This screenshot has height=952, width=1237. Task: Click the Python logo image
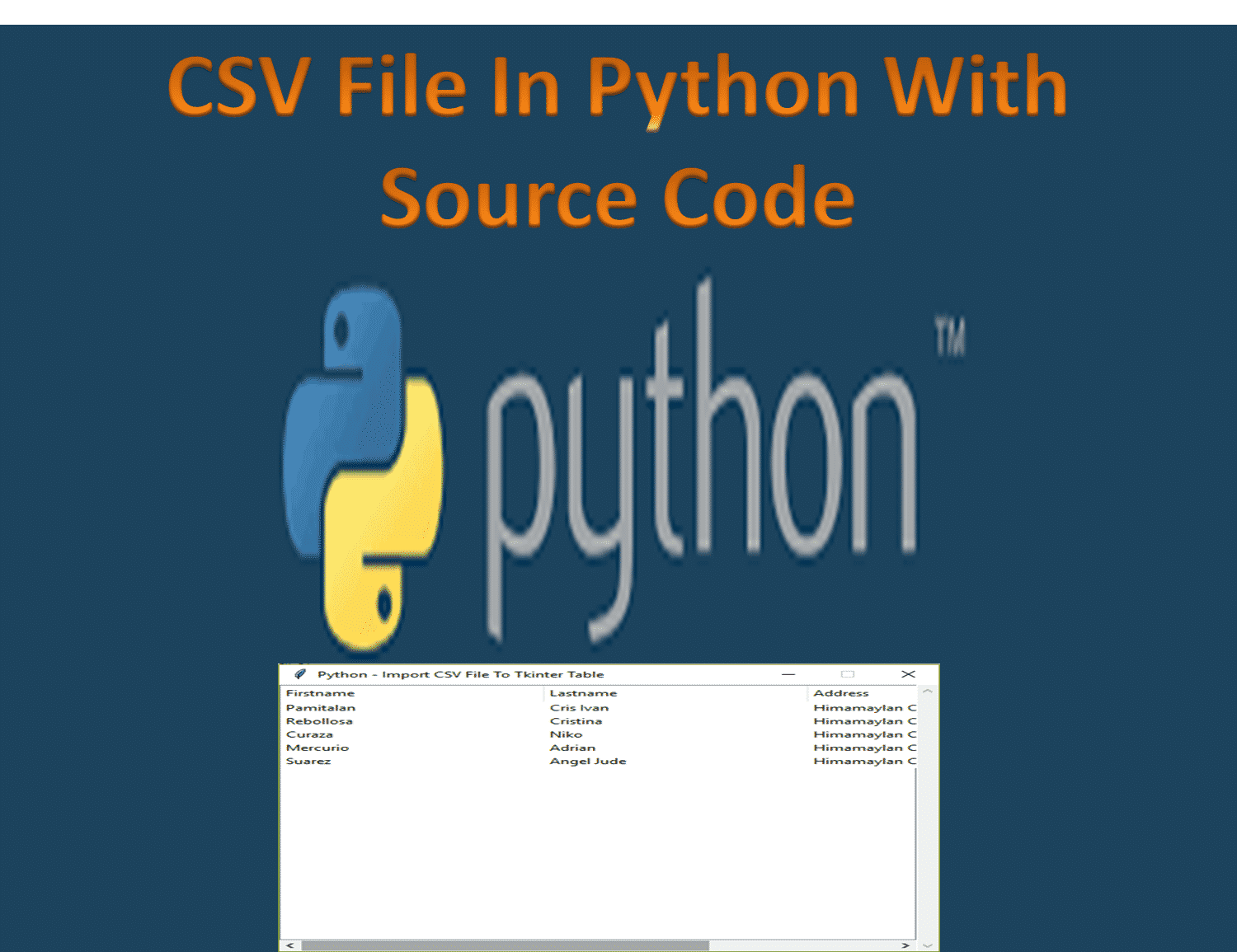point(624,462)
